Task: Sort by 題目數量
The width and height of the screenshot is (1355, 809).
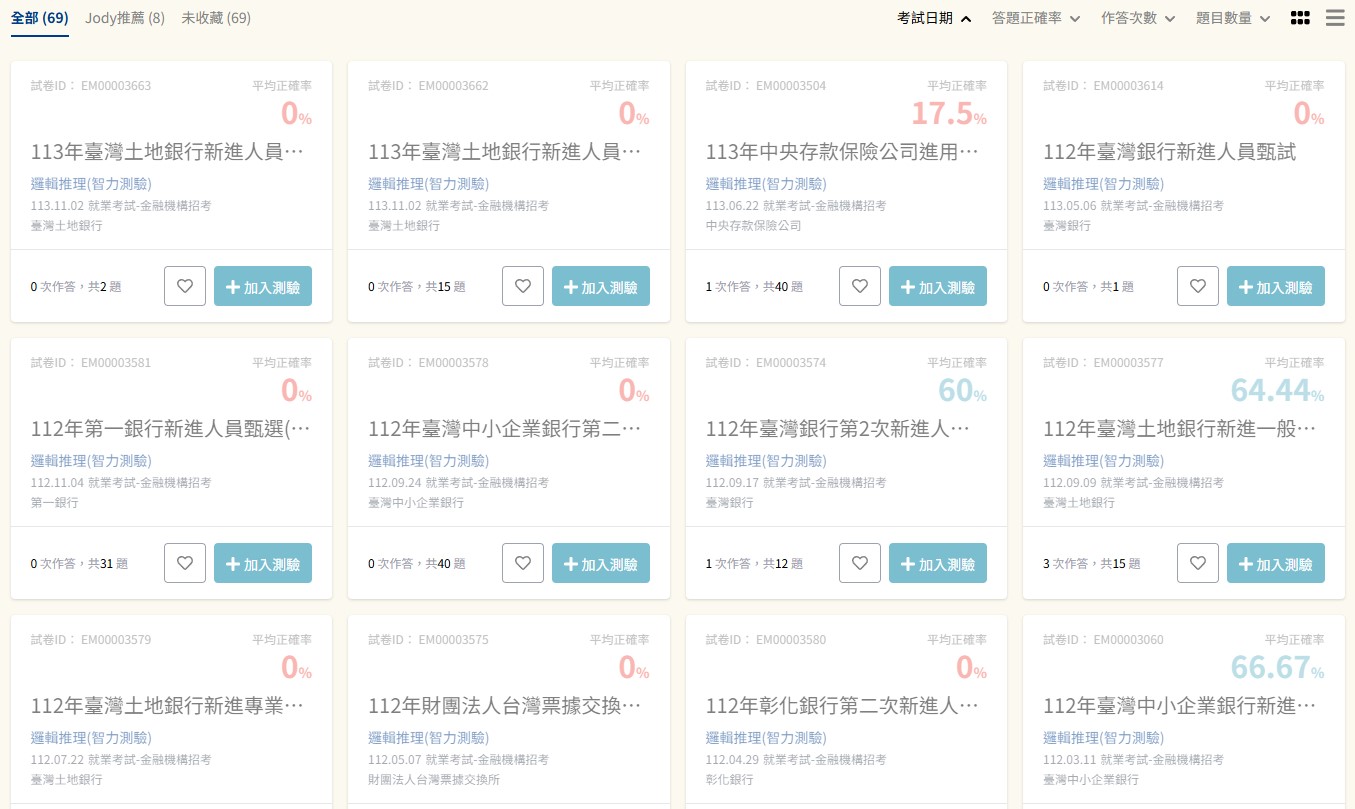Action: click(1234, 18)
